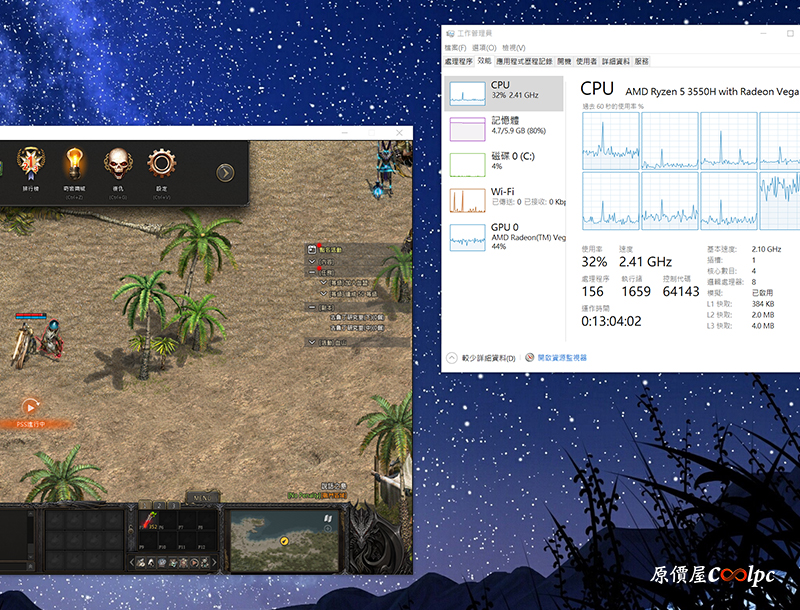Viewport: 800px width, 610px height.
Task: Click the '2.10 GHz' base speed value
Action: click(x=766, y=249)
